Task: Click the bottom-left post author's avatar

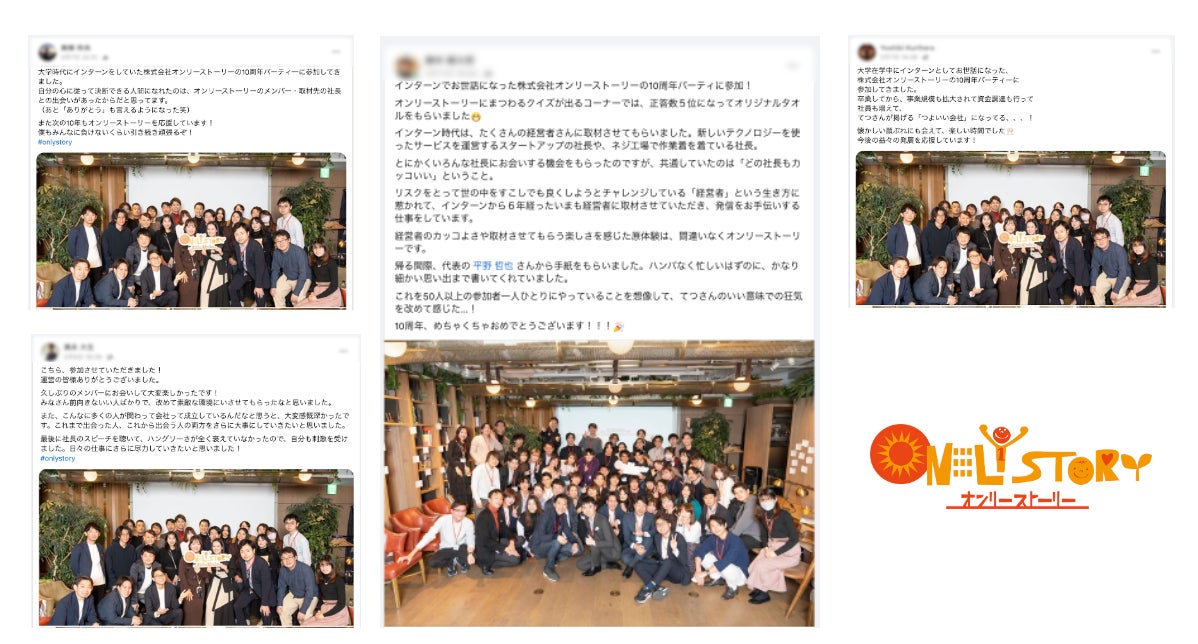Action: point(50,352)
